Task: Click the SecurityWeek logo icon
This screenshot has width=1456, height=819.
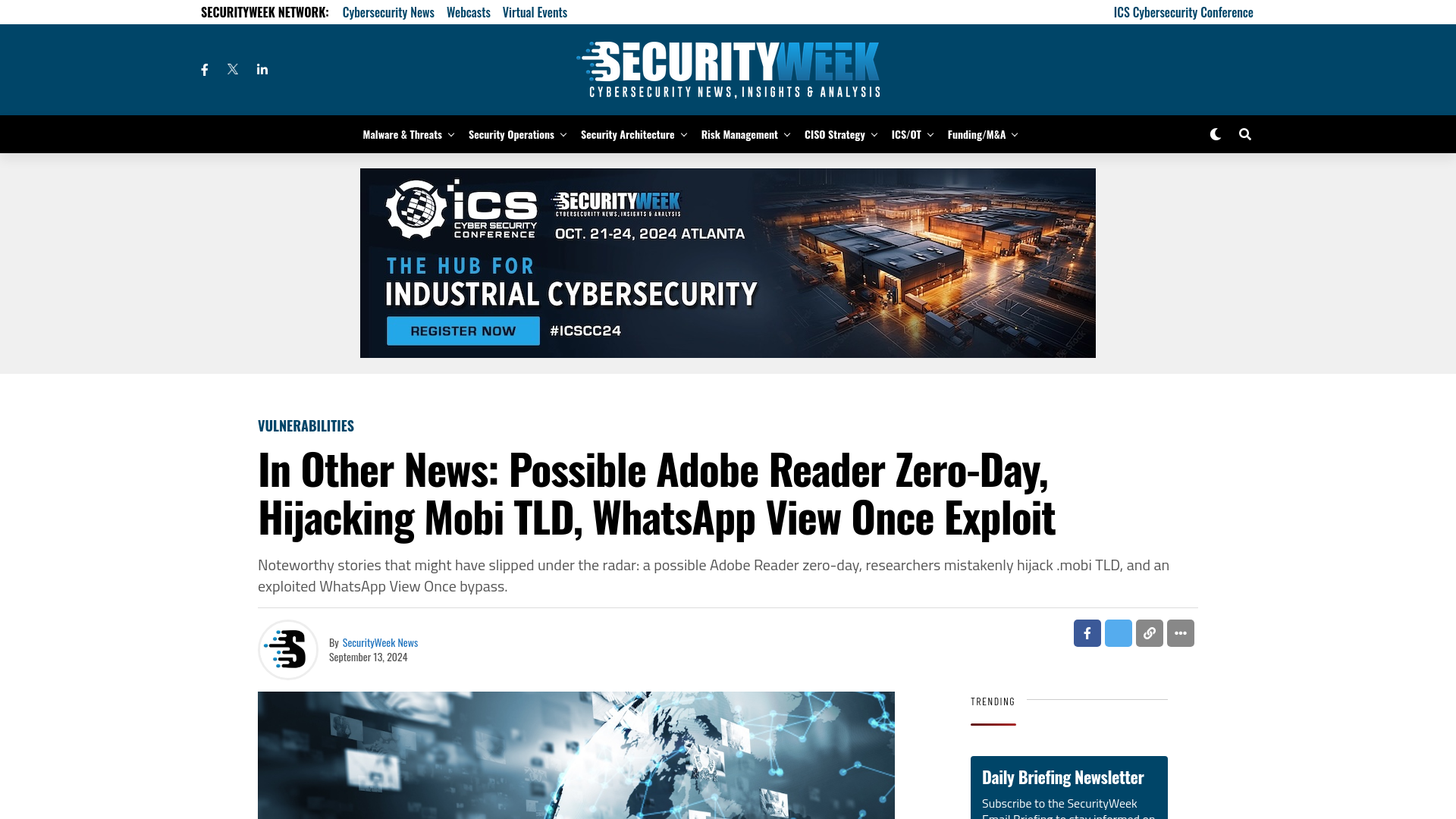Action: tap(729, 68)
